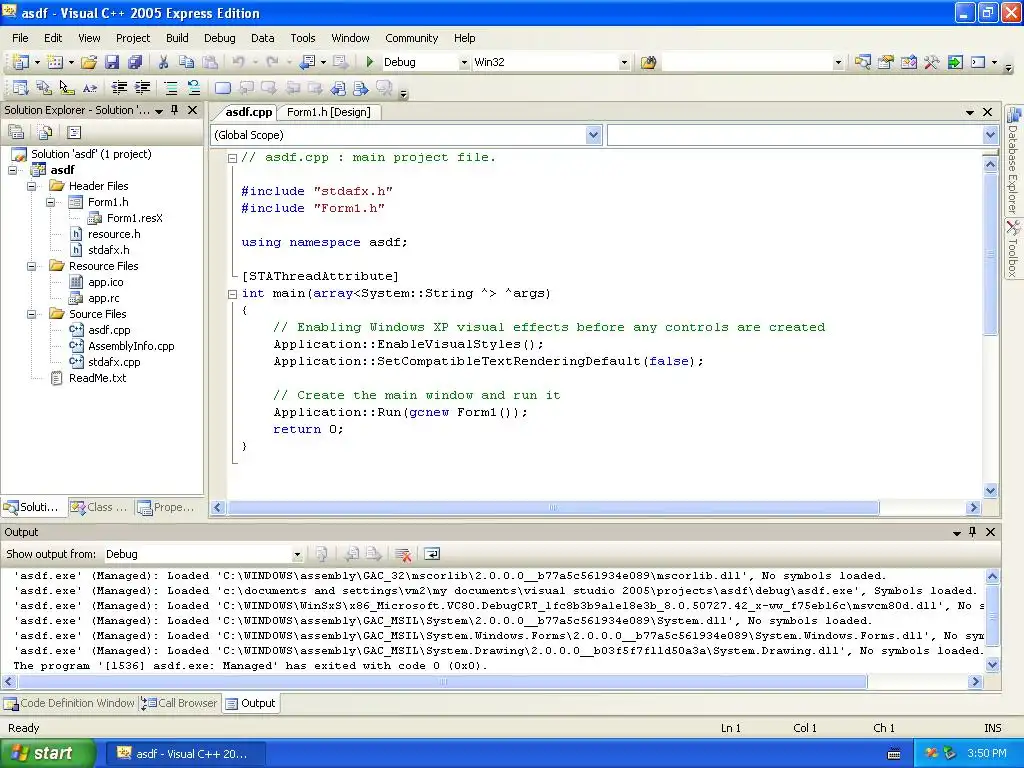
Task: Collapse the Header Files folder
Action: click(x=31, y=186)
